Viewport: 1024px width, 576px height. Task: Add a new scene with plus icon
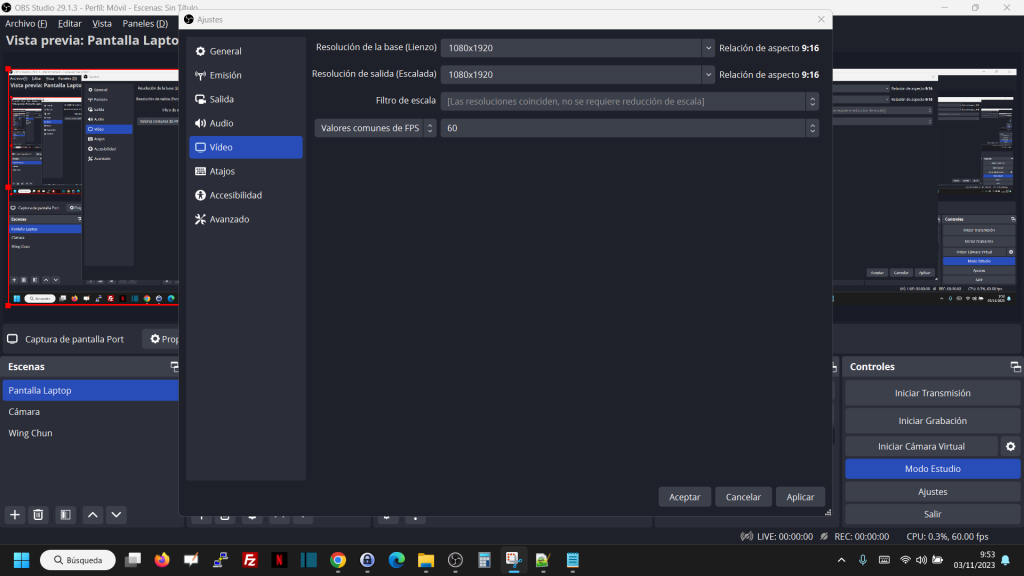14,515
